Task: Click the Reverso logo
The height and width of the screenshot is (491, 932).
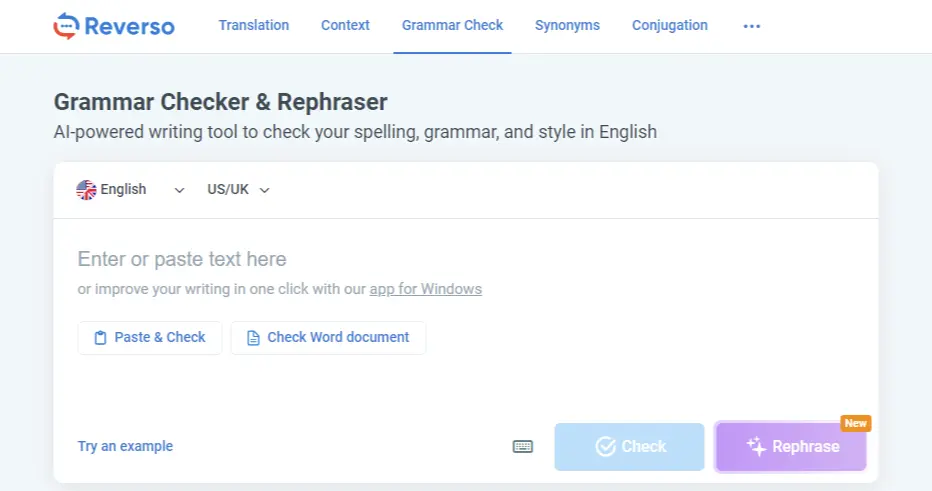Action: [x=114, y=26]
